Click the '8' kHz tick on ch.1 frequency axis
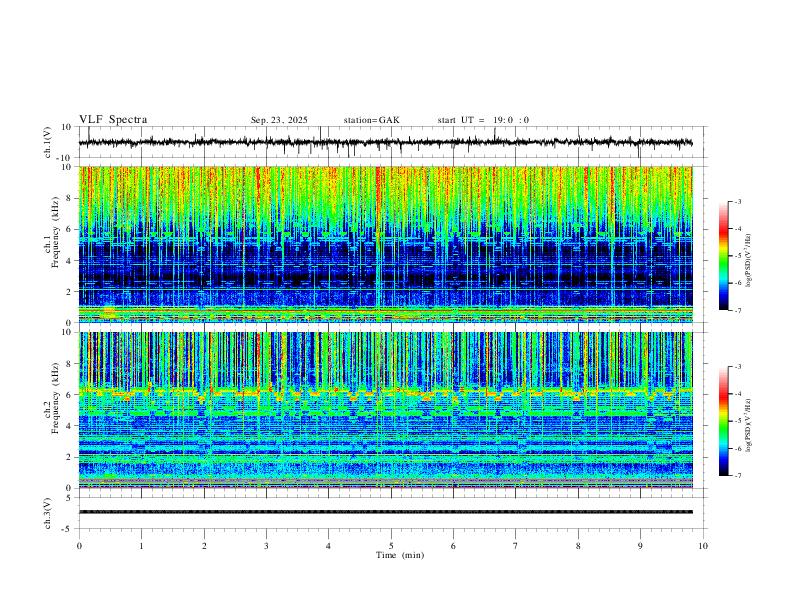Image resolution: width=792 pixels, height=612 pixels. pos(70,198)
